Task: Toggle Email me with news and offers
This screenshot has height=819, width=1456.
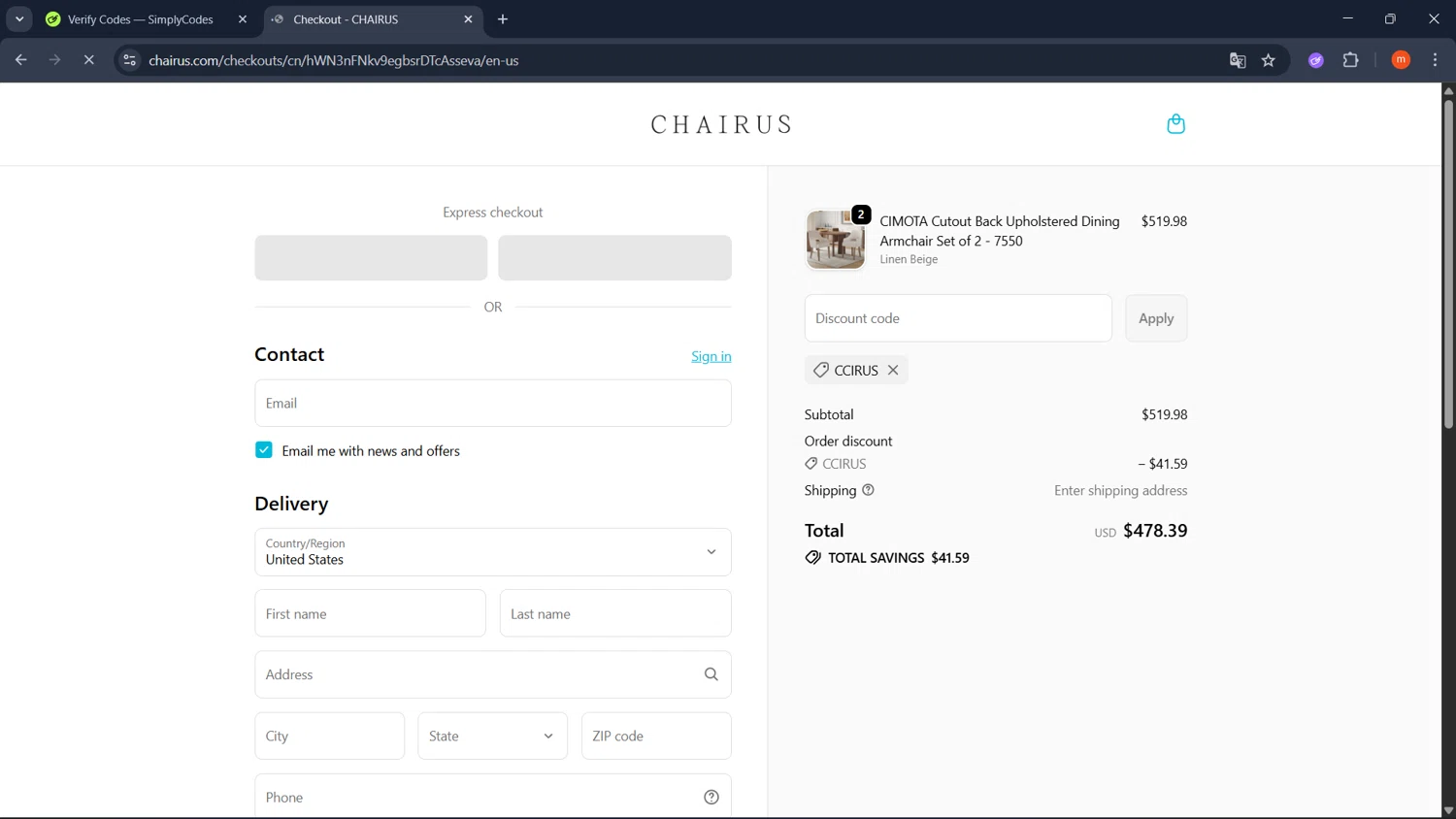Action: coord(264,450)
